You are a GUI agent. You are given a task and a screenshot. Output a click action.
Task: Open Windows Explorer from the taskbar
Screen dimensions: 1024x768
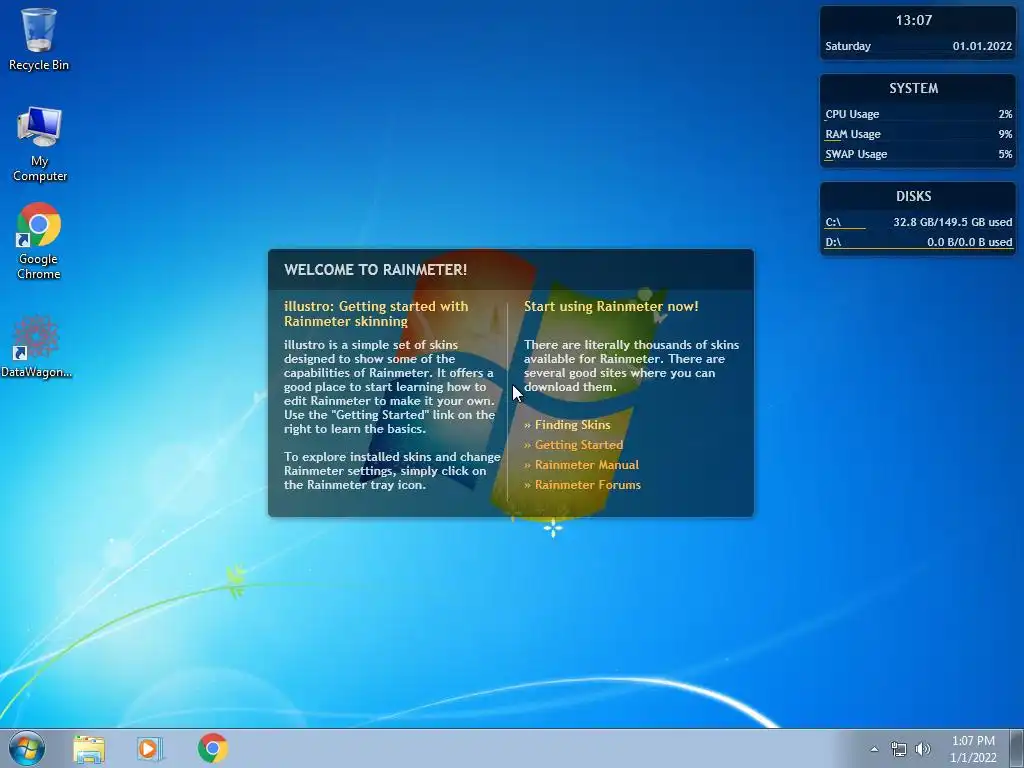point(89,748)
